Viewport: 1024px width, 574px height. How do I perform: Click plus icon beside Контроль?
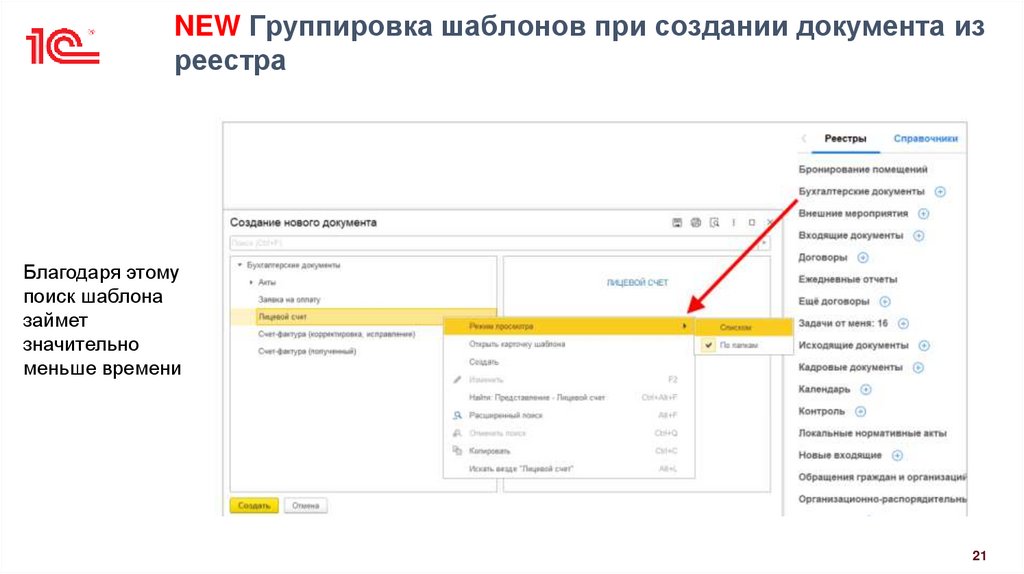tap(861, 411)
